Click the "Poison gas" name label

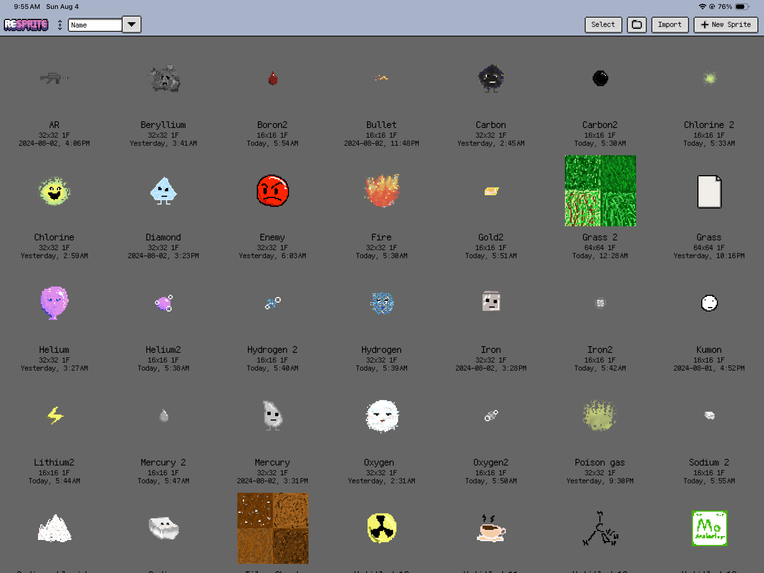tap(600, 462)
